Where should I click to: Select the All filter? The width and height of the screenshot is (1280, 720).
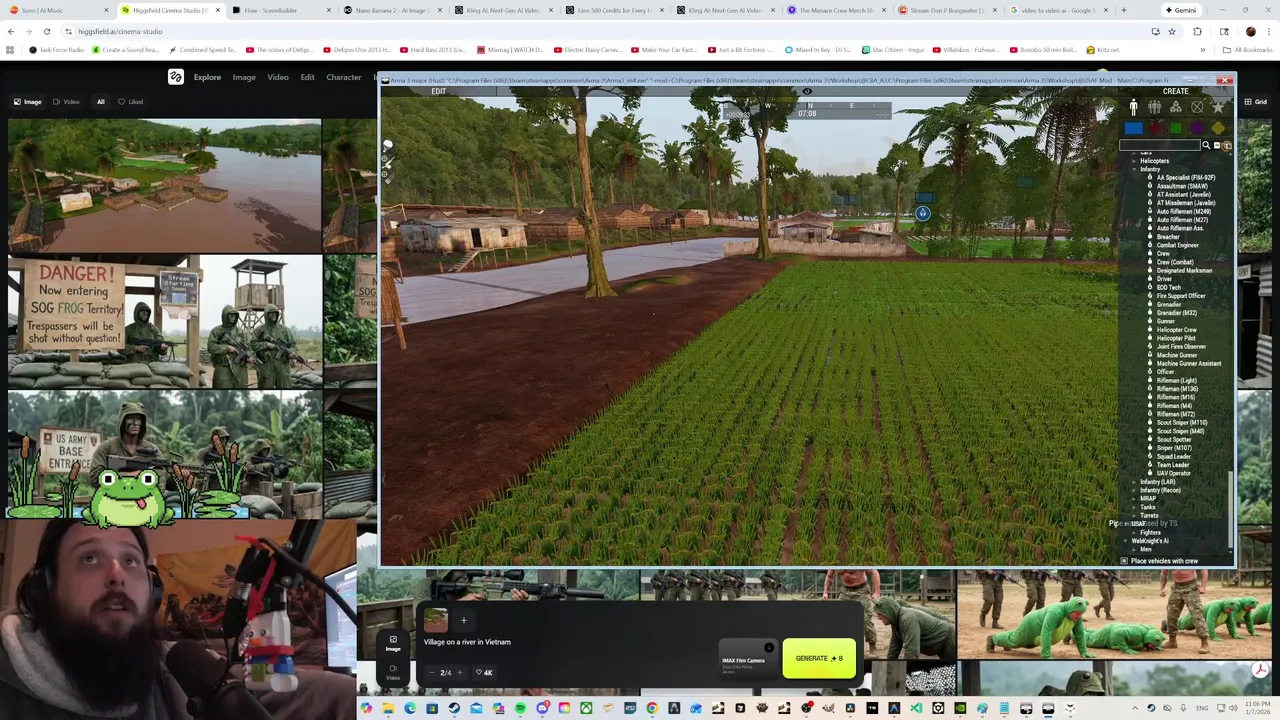tap(100, 101)
